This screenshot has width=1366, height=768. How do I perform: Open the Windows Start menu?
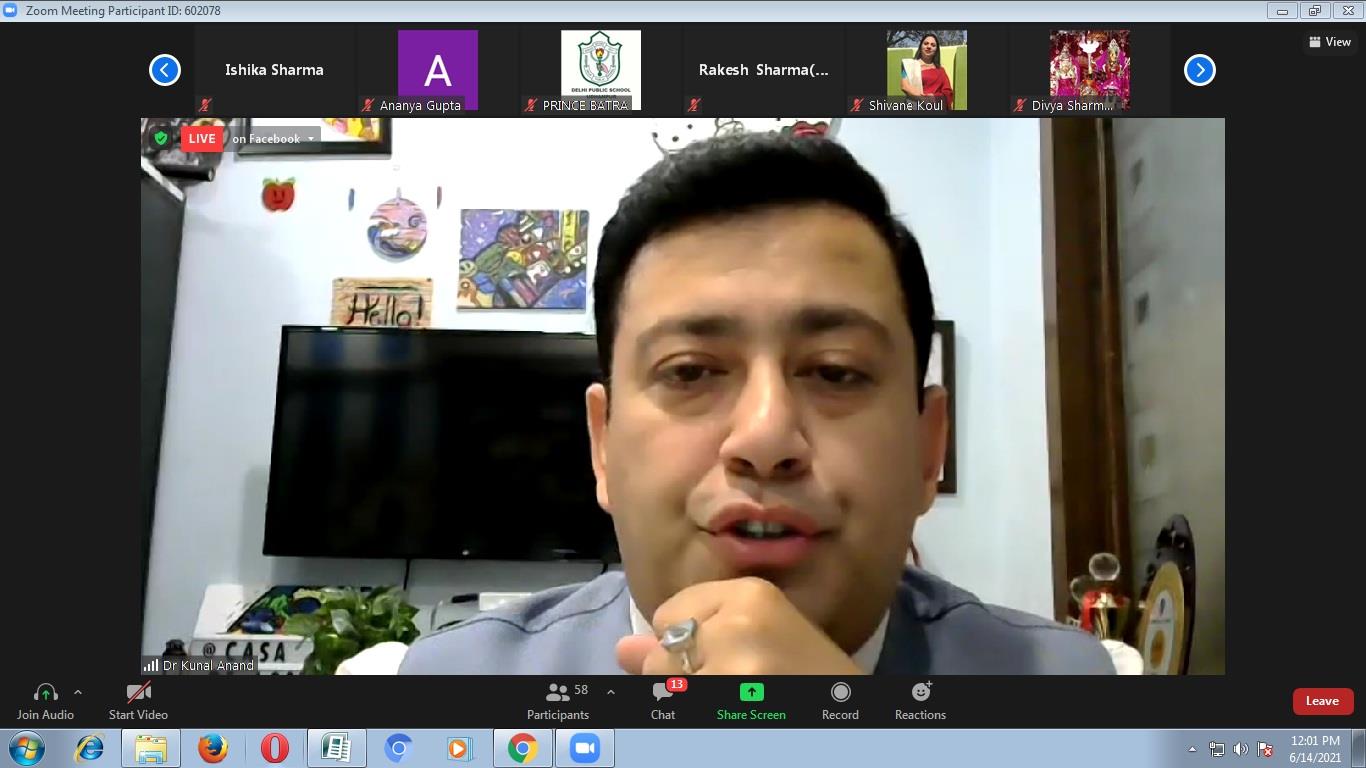[27, 748]
